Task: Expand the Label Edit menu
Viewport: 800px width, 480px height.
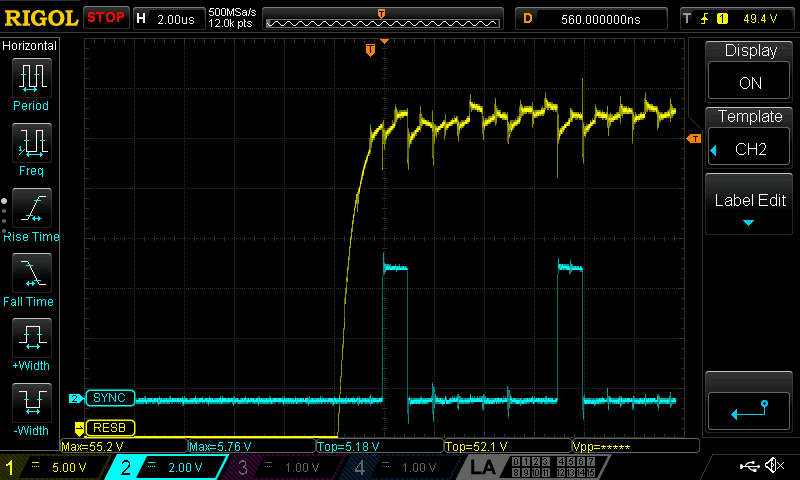Action: tap(750, 206)
